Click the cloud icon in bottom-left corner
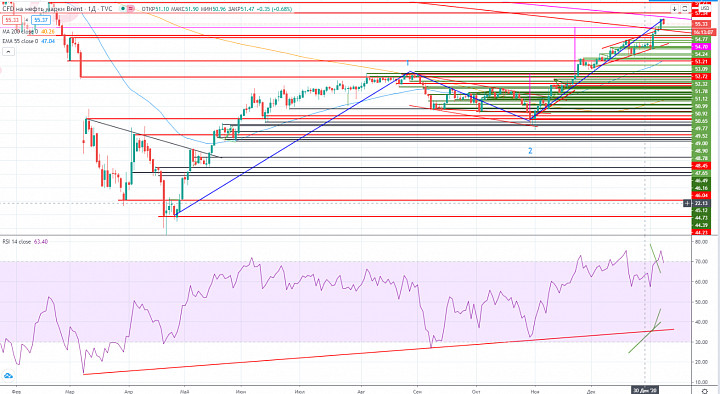720x394 pixels. coord(8,377)
